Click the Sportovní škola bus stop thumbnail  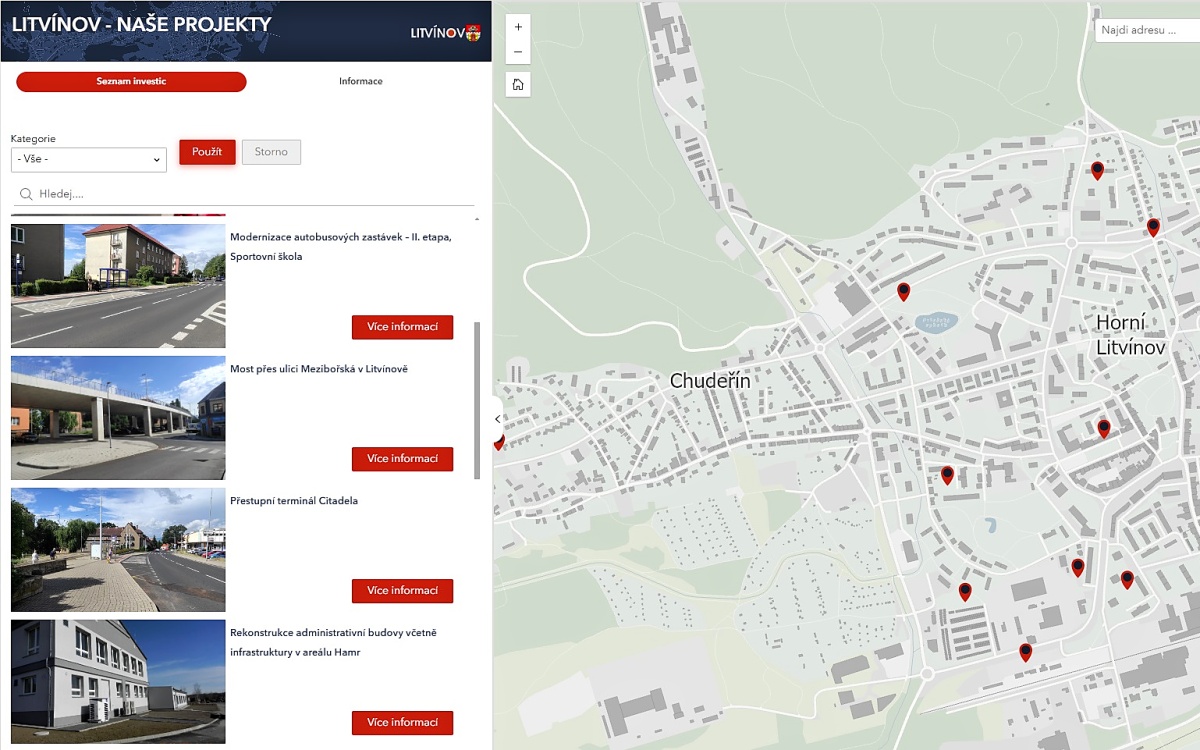tap(118, 286)
